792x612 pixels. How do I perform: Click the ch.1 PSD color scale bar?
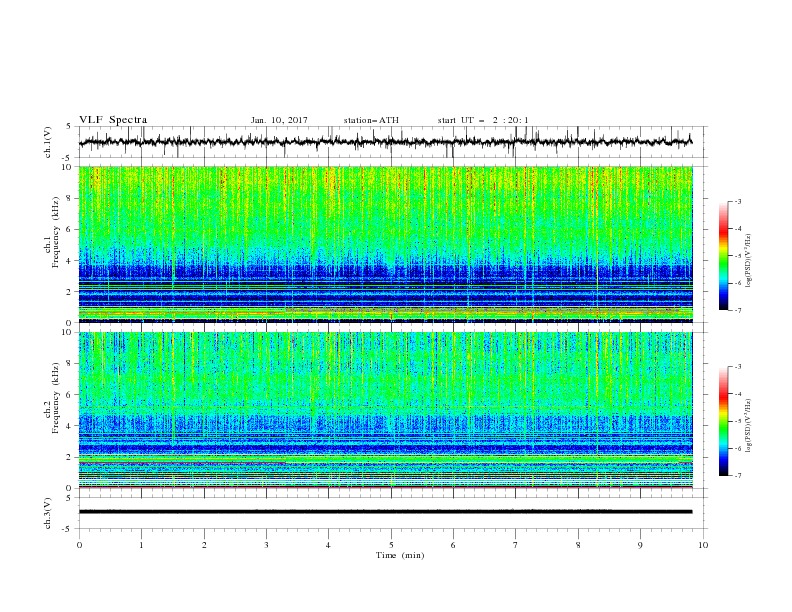pos(724,256)
